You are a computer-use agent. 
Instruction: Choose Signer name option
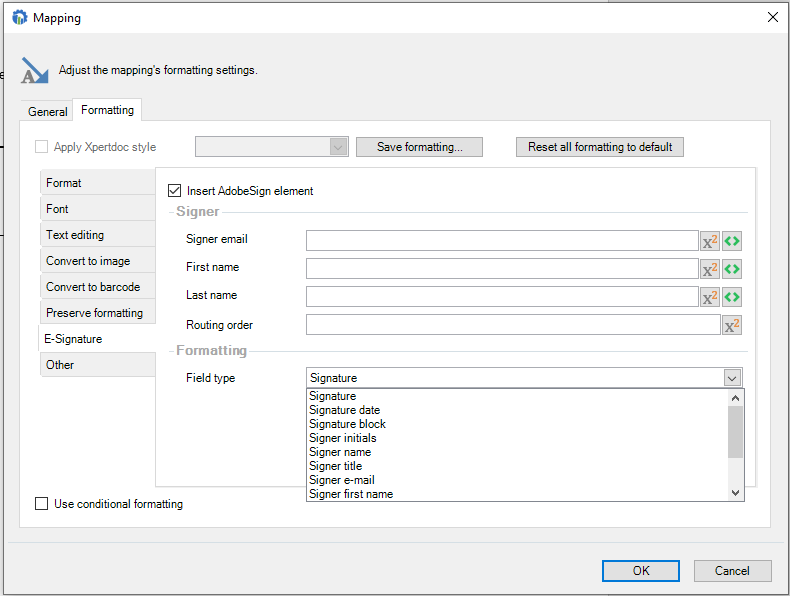pyautogui.click(x=517, y=452)
